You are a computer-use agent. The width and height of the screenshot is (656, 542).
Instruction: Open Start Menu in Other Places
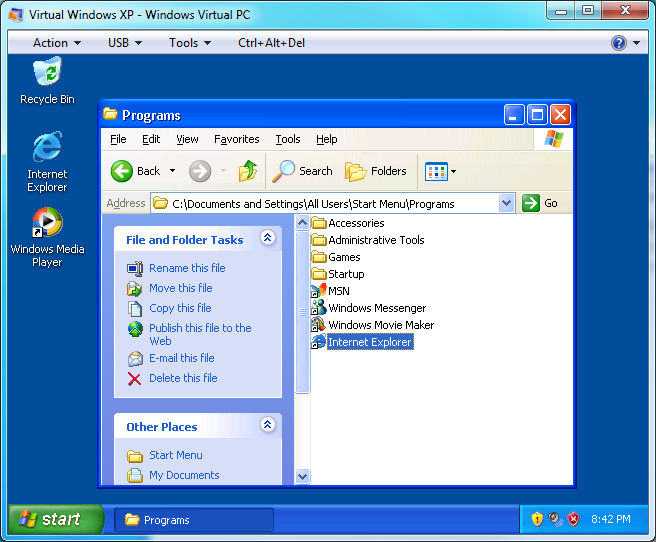coord(176,455)
